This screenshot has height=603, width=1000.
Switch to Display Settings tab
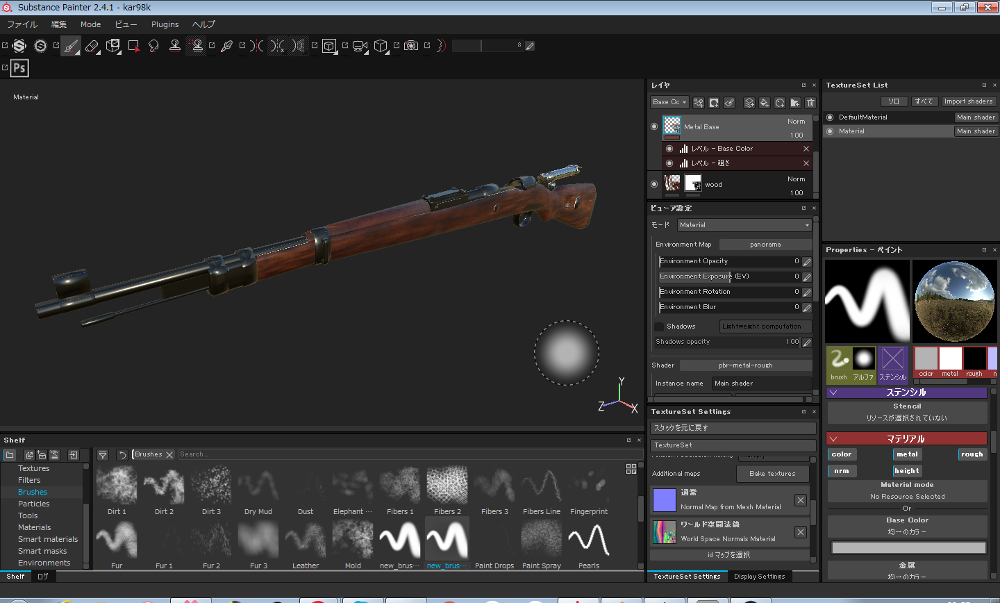(x=759, y=576)
